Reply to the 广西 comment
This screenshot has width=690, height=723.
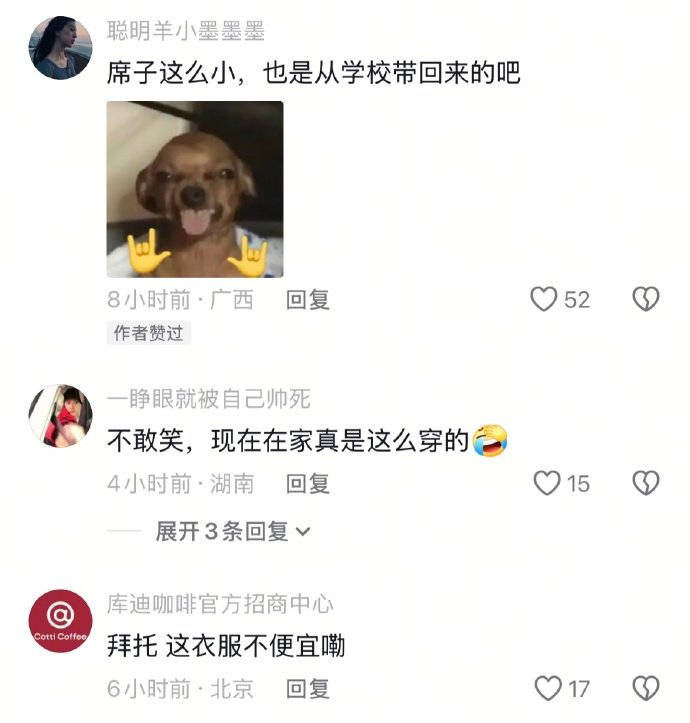tap(308, 300)
